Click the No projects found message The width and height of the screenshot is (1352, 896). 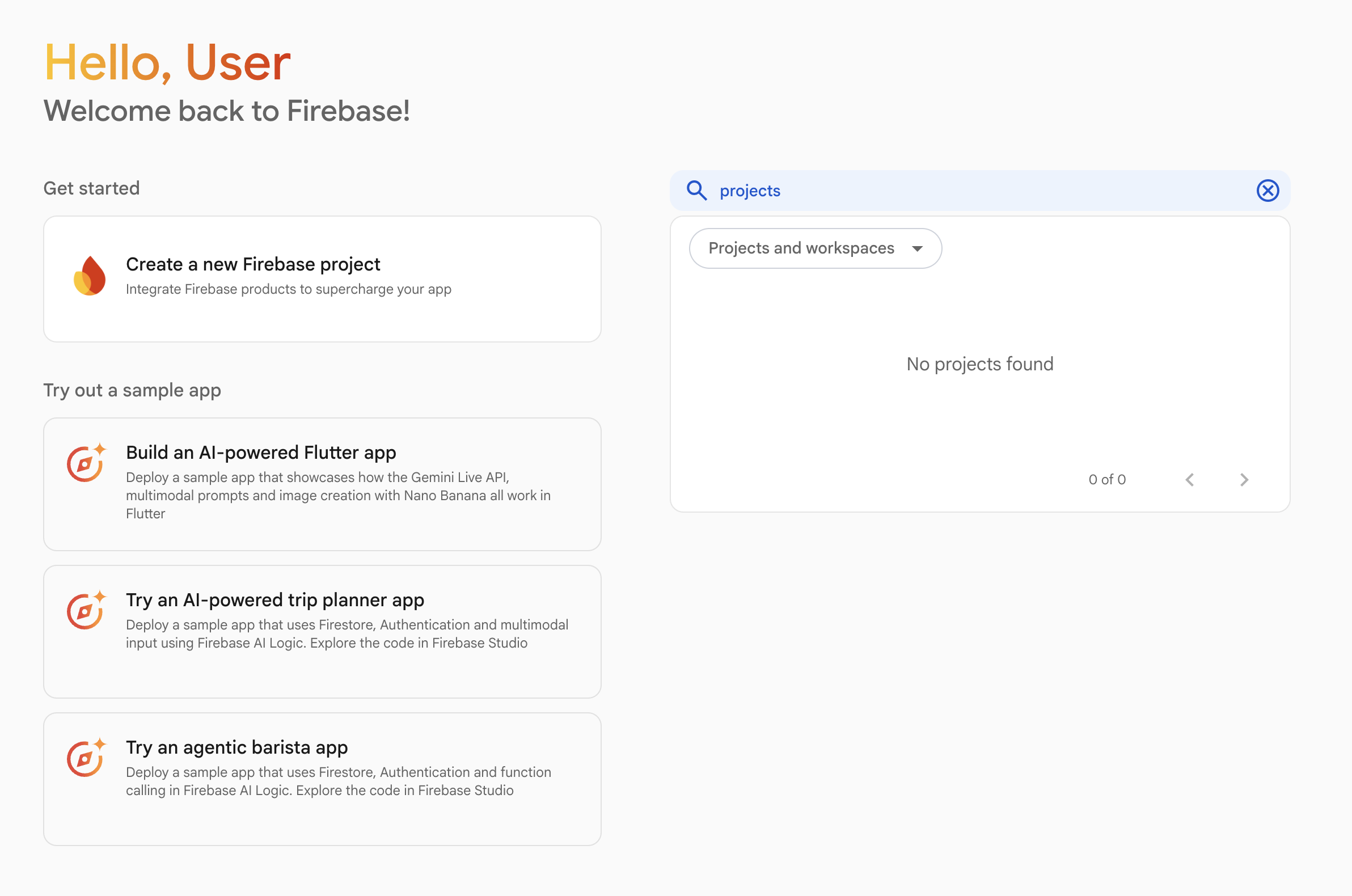point(979,364)
